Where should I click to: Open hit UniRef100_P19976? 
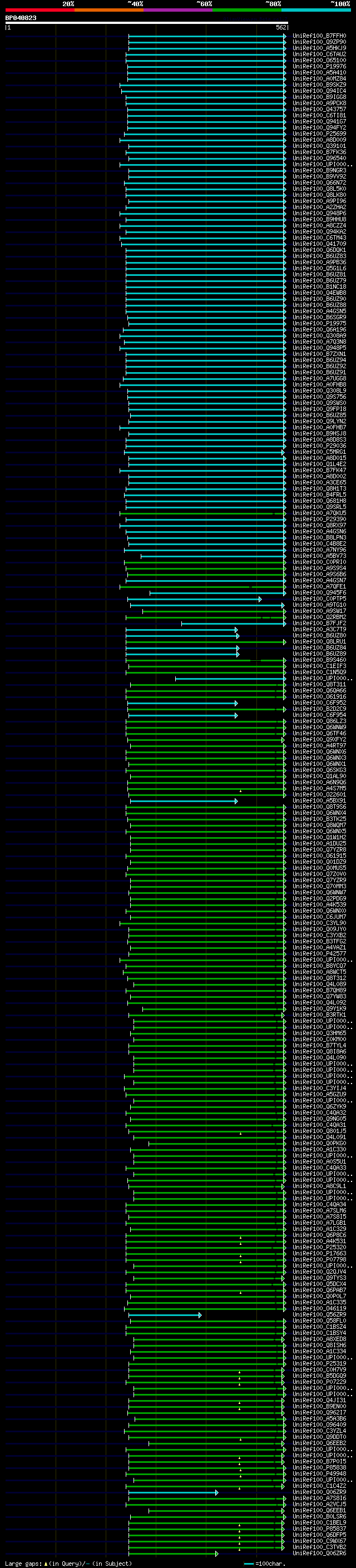[319, 66]
